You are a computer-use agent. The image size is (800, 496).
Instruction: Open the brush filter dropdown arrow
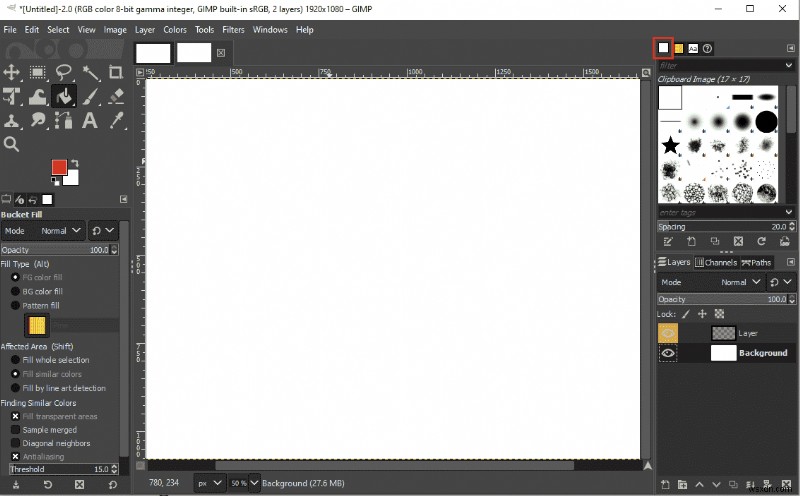click(x=789, y=66)
